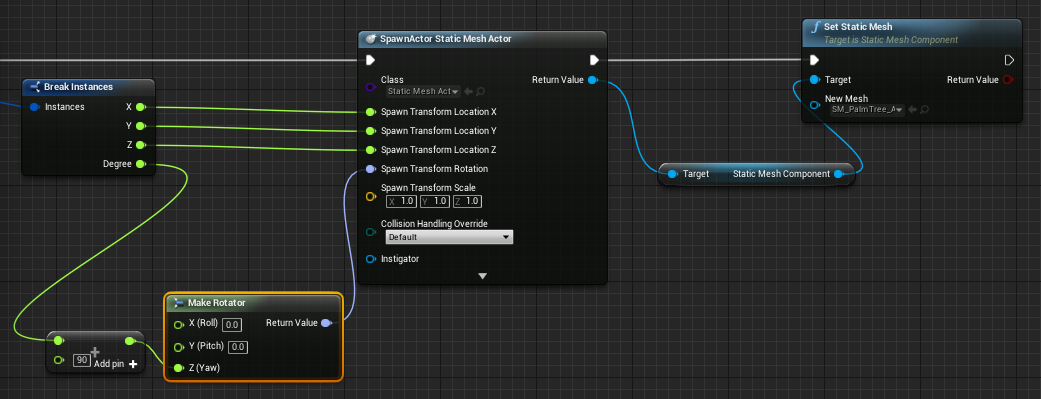Click the Degree output pin
The width and height of the screenshot is (1041, 399).
[x=140, y=164]
